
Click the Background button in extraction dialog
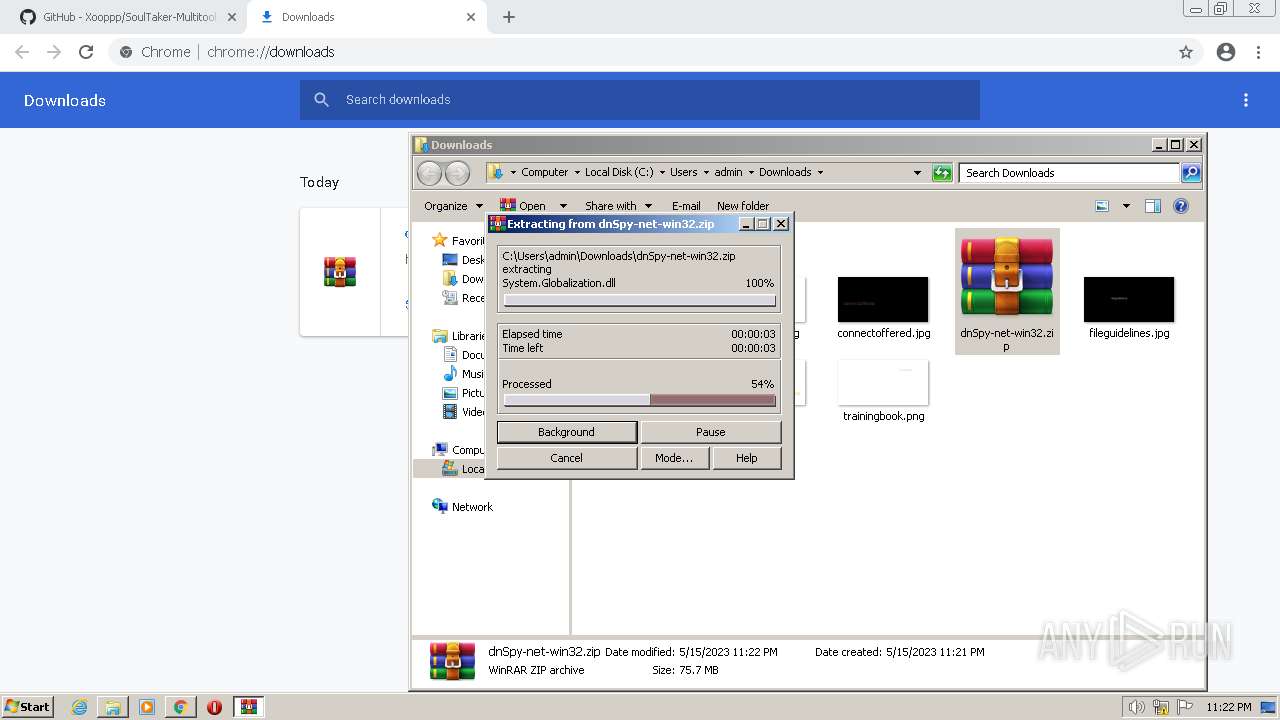(x=567, y=432)
